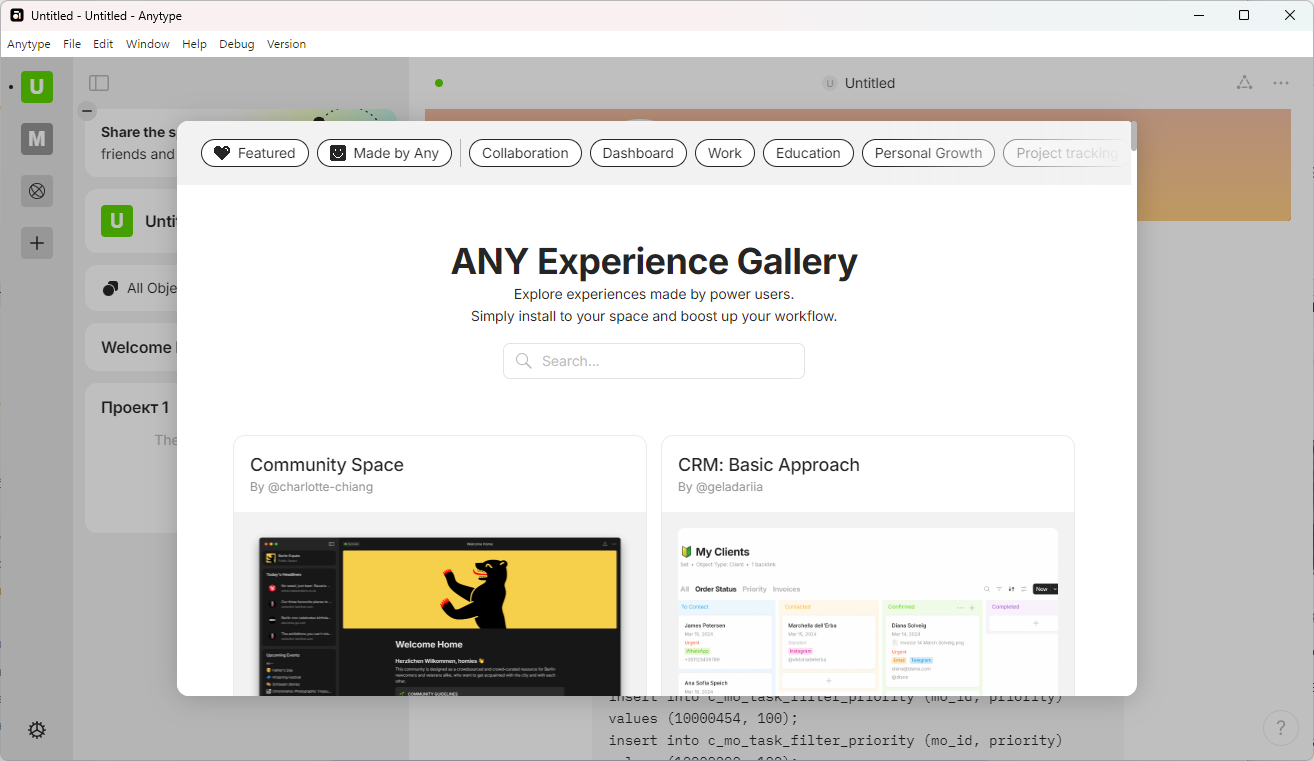This screenshot has height=761, width=1314.
Task: Filter gallery by Project tracking
Action: pyautogui.click(x=1066, y=153)
